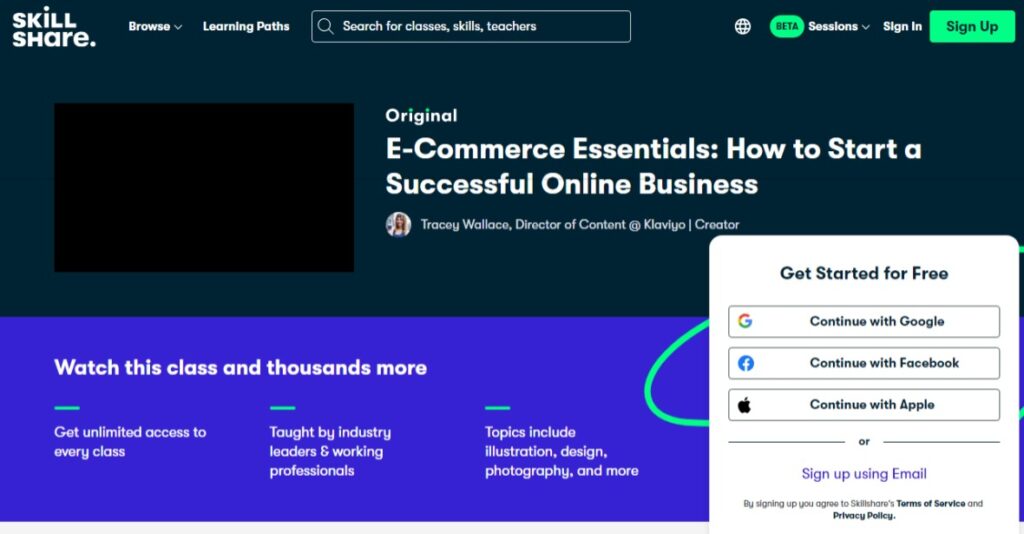Select Continue with Apple
Viewport: 1024px width, 534px height.
(x=864, y=405)
